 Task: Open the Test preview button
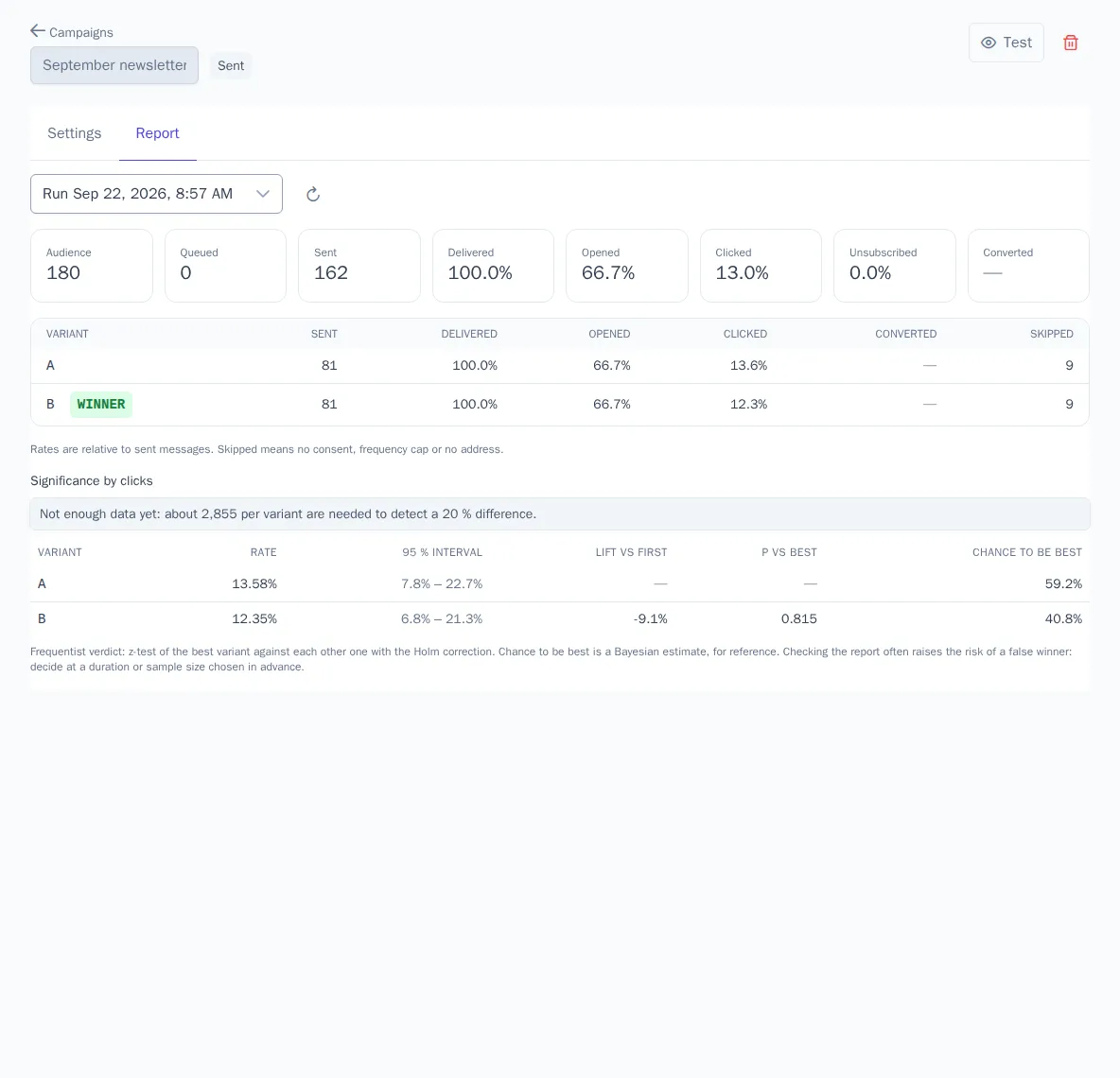(x=1006, y=43)
